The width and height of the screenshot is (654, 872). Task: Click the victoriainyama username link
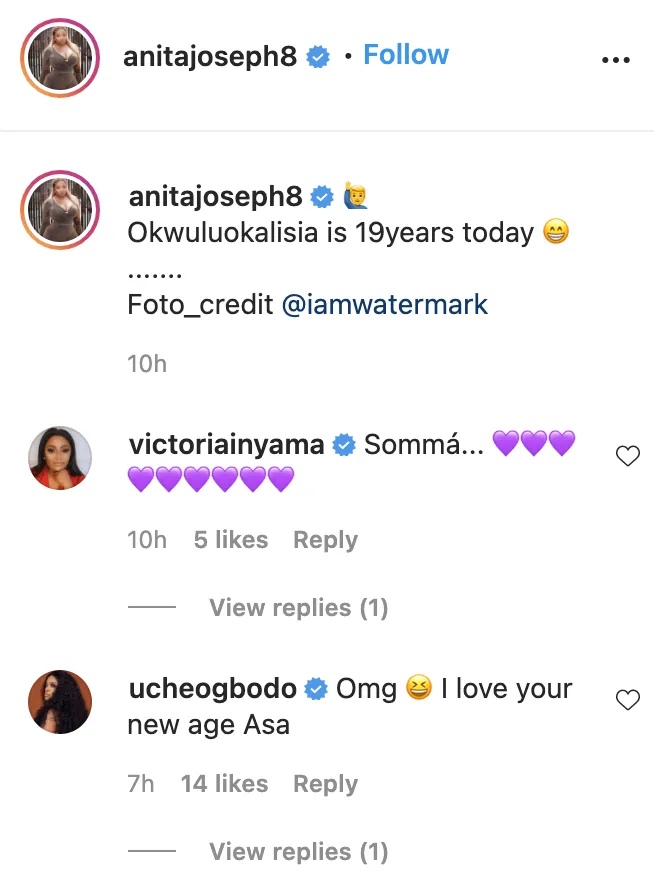pos(228,445)
